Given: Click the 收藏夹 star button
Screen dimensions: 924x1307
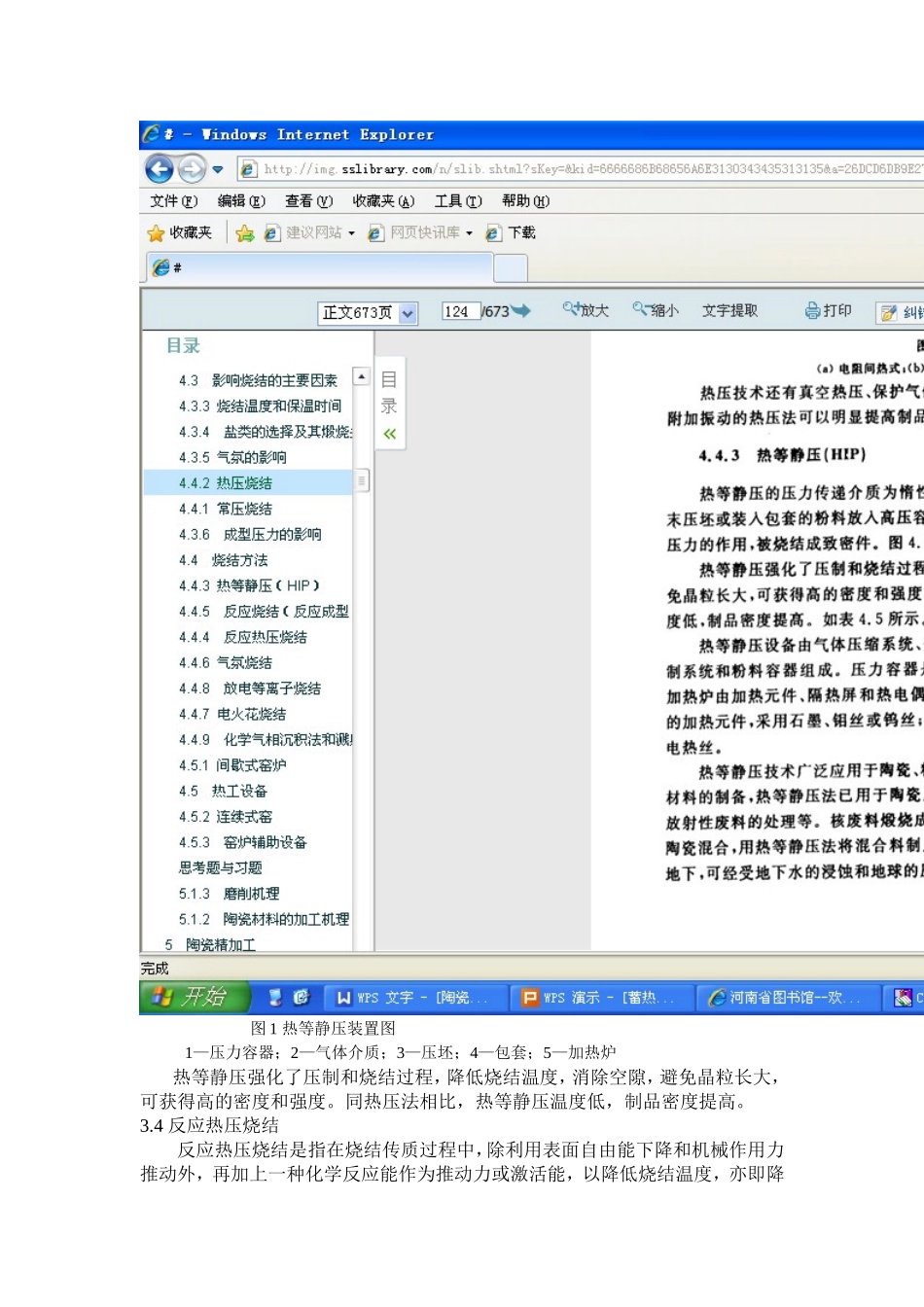Looking at the screenshot, I should click(x=180, y=232).
